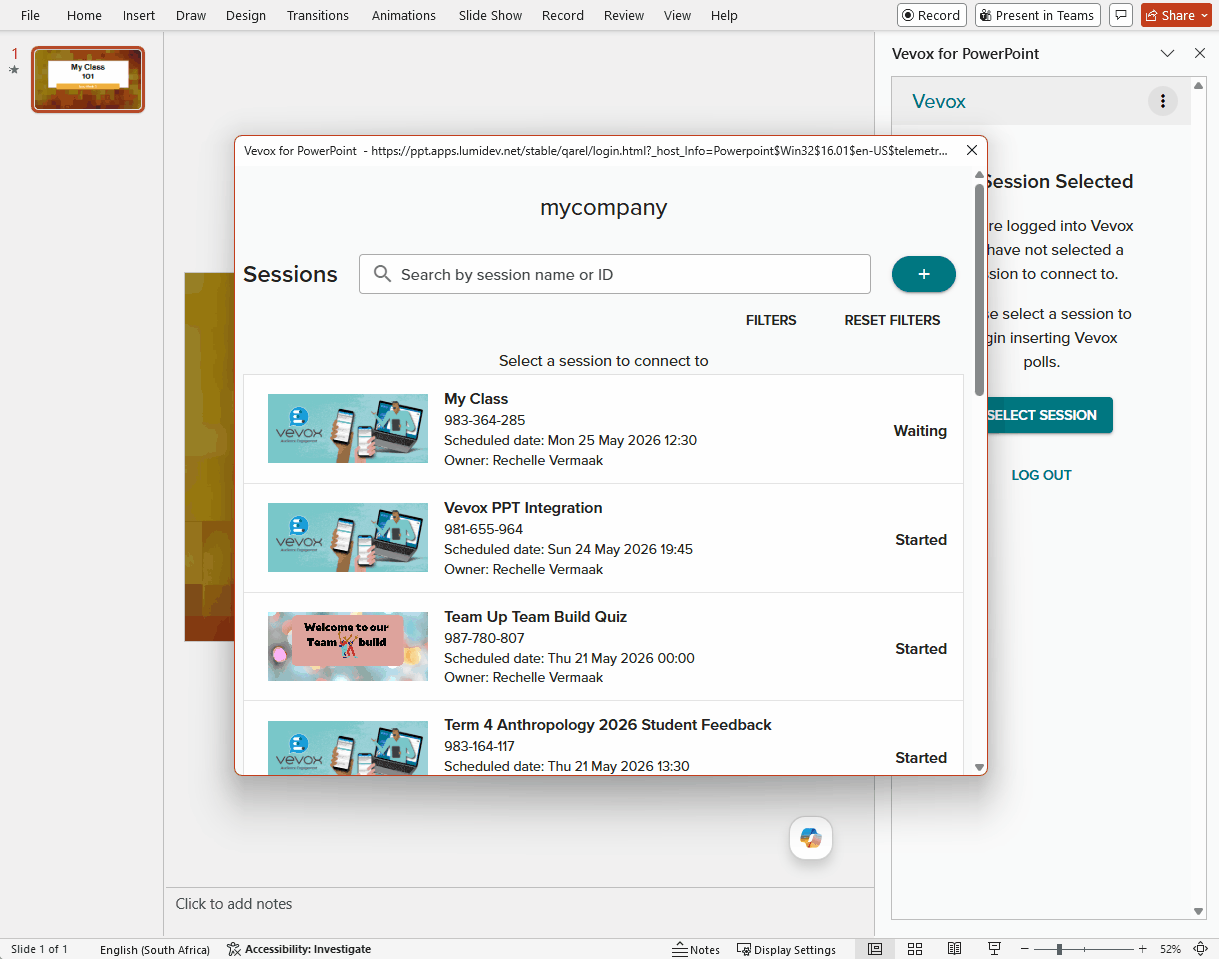This screenshot has height=959, width=1219.
Task: Click Started status of Team Build Quiz
Action: tap(921, 649)
